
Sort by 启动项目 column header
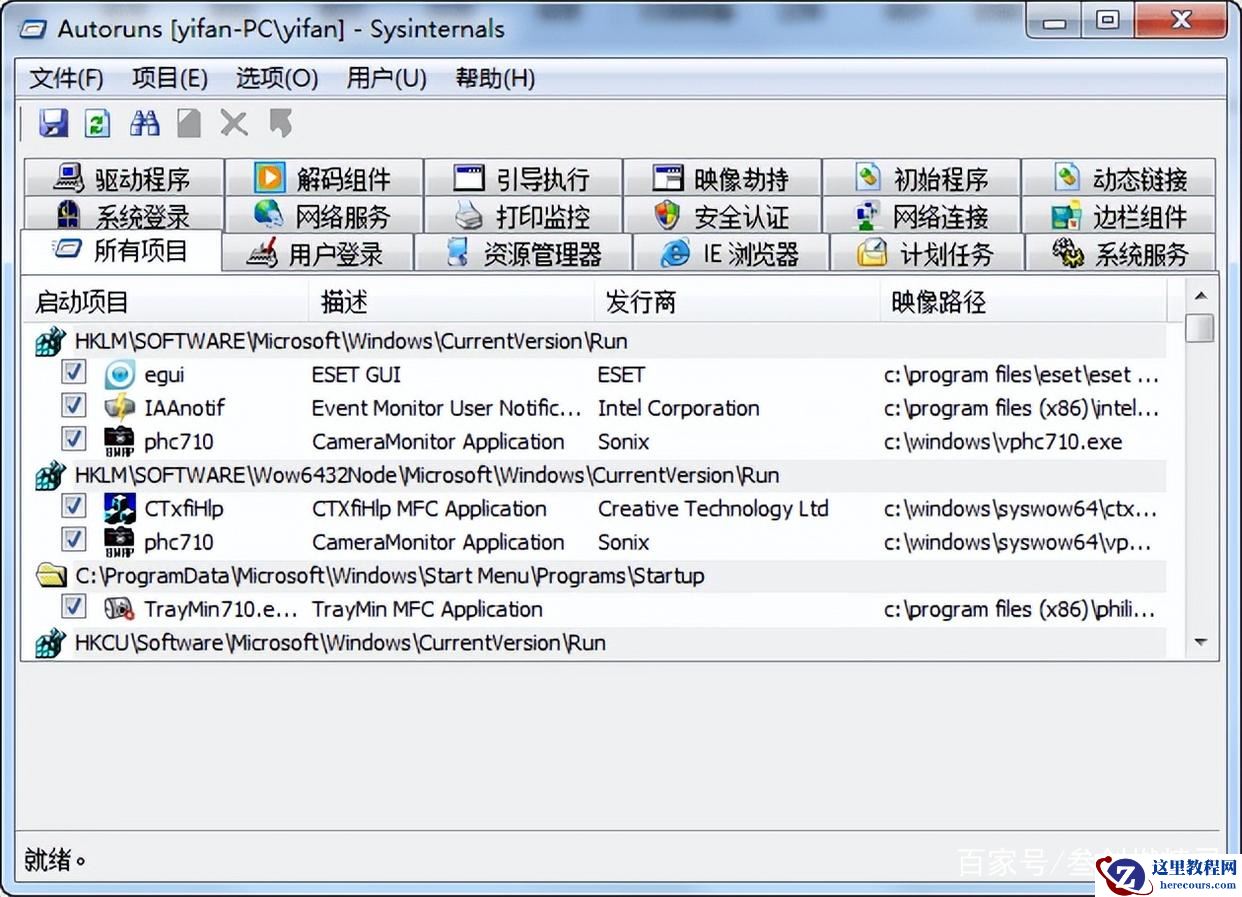[166, 302]
